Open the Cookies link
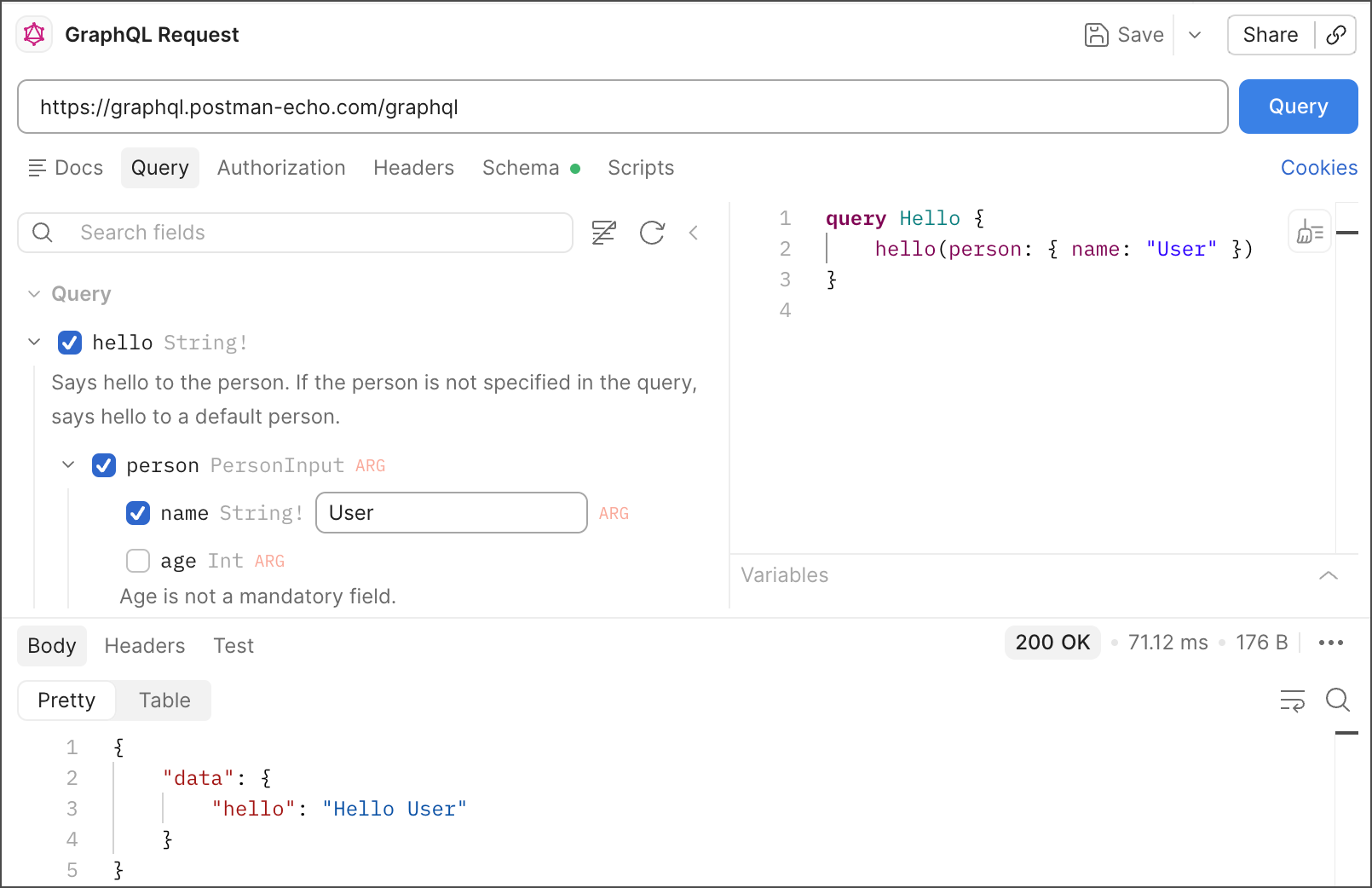Screen dimensions: 1372x888 click(1318, 168)
